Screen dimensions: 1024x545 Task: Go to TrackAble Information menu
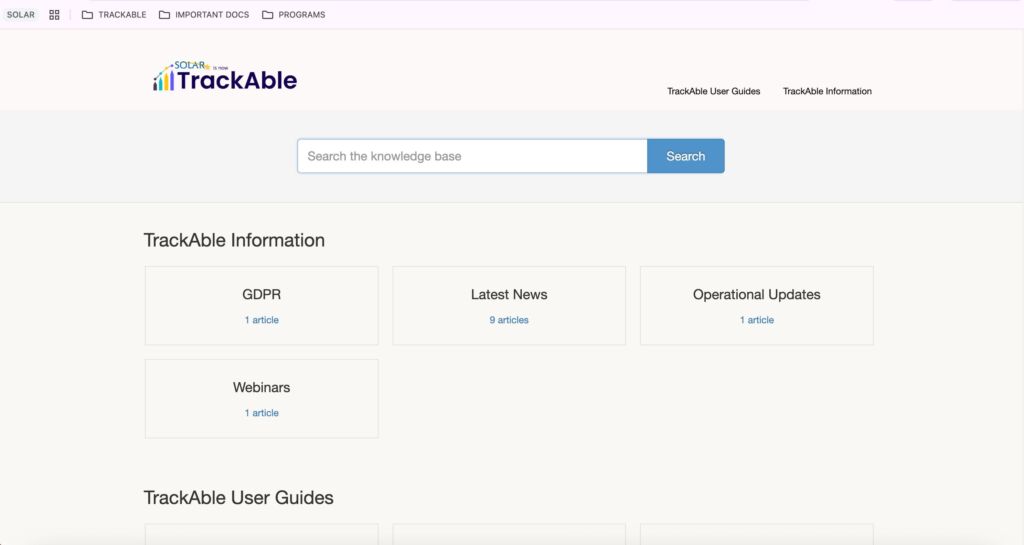pos(827,91)
